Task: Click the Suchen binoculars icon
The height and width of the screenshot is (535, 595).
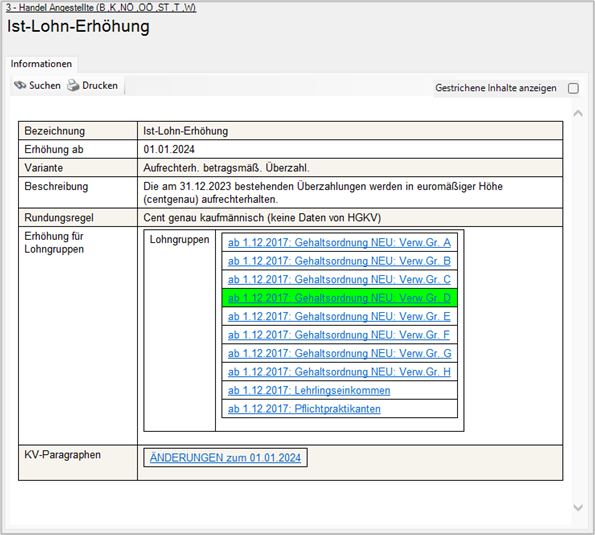Action: point(20,85)
